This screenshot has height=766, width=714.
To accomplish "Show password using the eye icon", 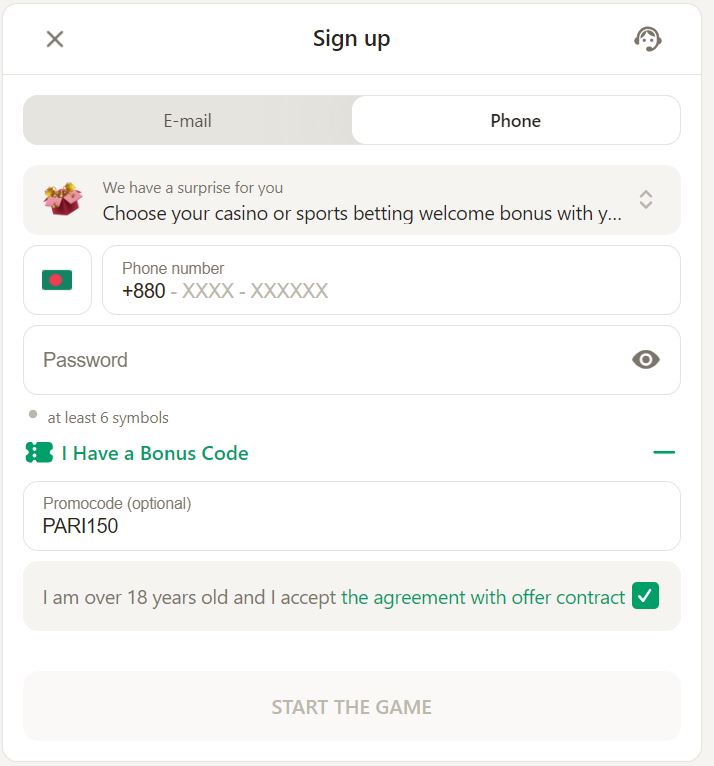I will [646, 360].
